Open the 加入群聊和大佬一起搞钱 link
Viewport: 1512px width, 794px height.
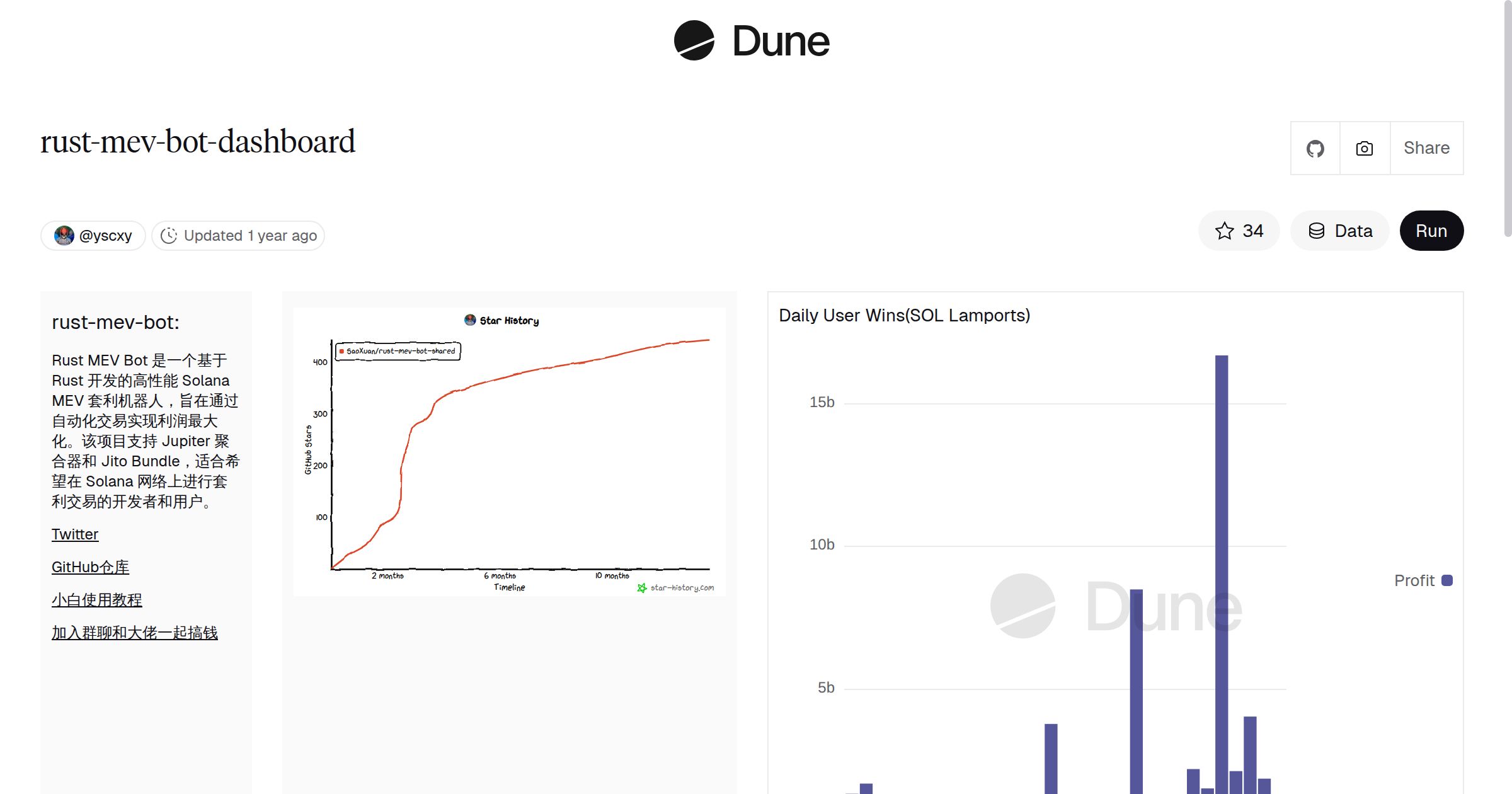pyautogui.click(x=134, y=633)
